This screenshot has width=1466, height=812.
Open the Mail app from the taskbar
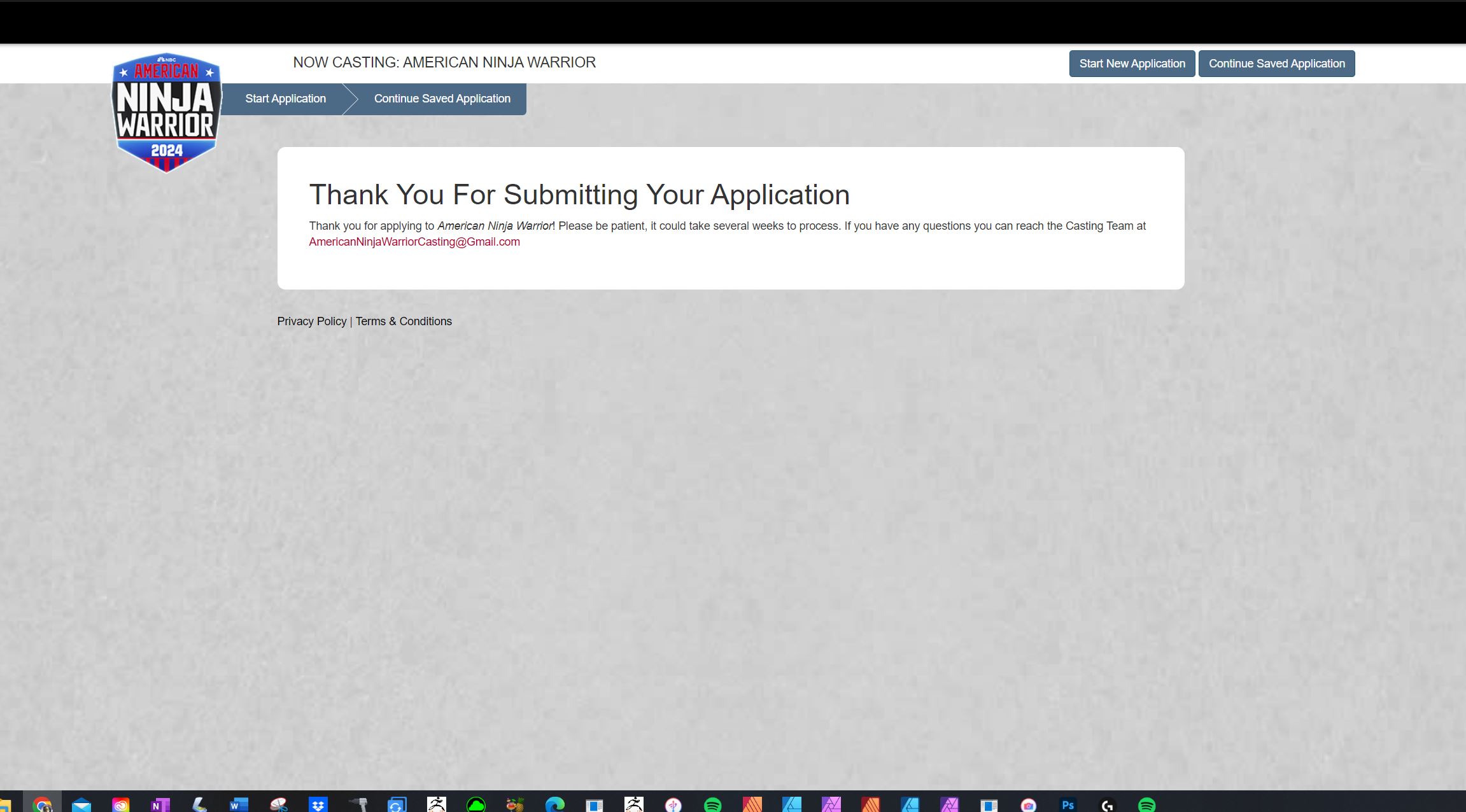[81, 805]
